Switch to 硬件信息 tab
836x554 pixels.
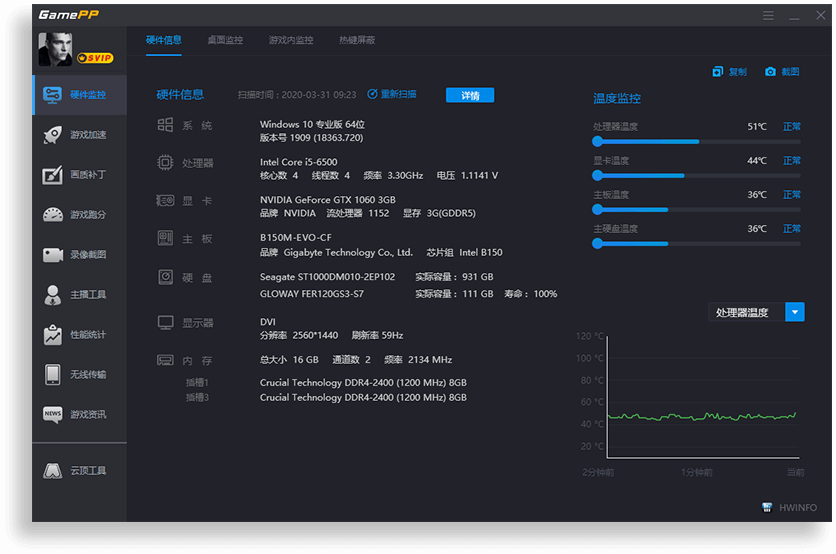164,40
